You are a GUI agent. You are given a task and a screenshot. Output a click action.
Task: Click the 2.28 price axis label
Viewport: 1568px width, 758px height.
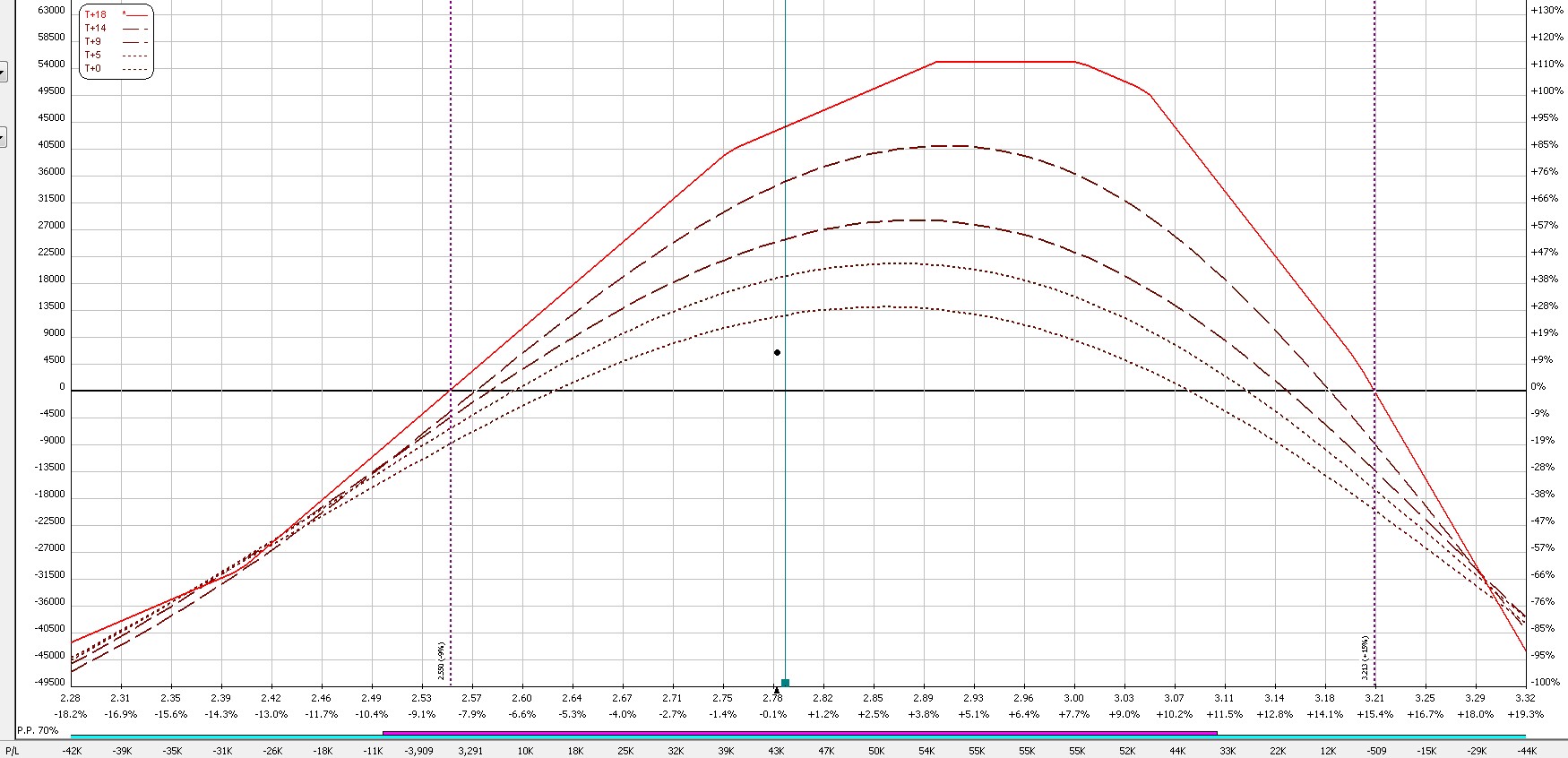(70, 698)
